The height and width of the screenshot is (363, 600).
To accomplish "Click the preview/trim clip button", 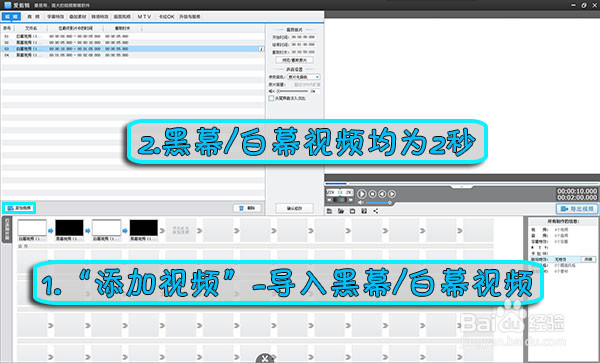I will tap(295, 60).
